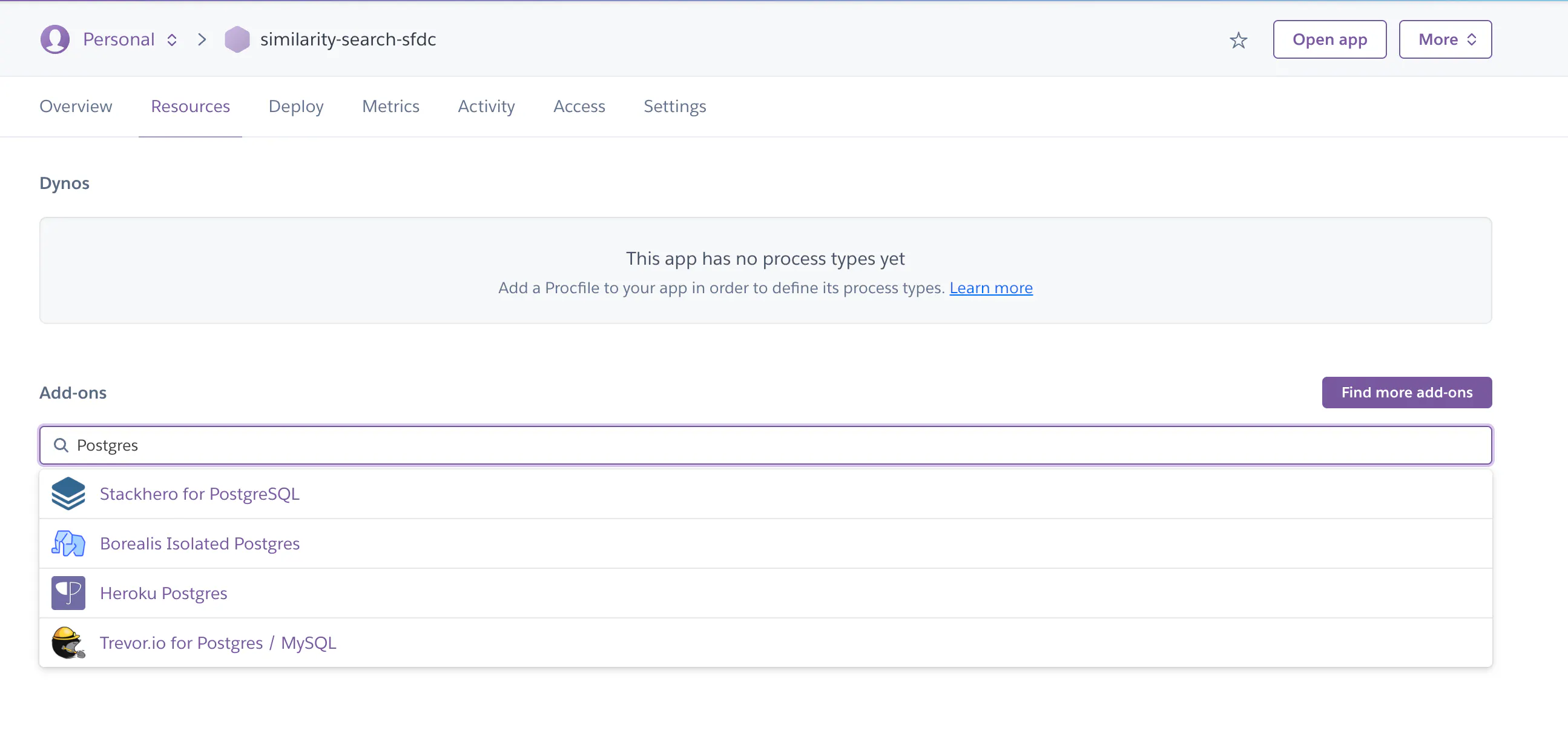
Task: Open the More dropdown menu
Action: [x=1444, y=39]
